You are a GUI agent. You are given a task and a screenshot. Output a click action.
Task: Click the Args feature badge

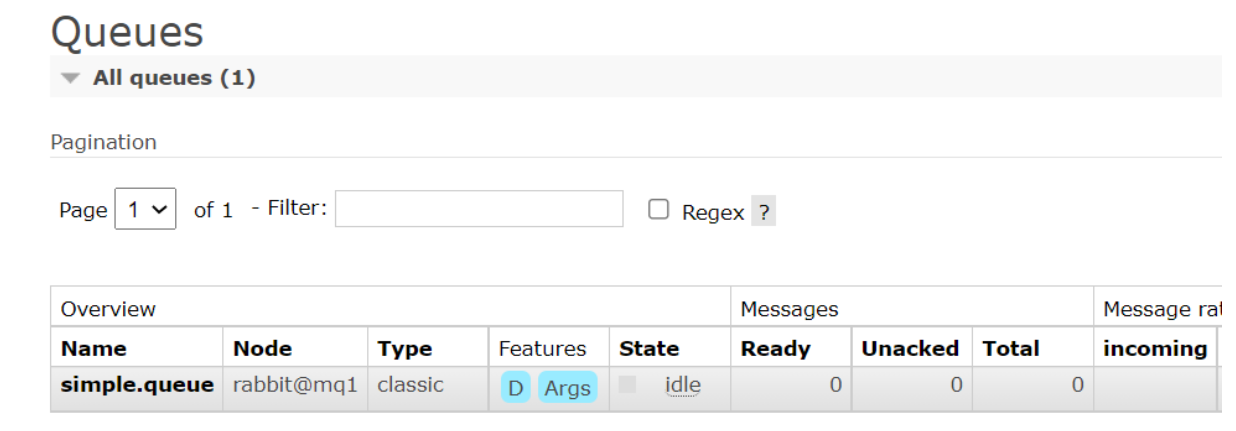pos(567,388)
